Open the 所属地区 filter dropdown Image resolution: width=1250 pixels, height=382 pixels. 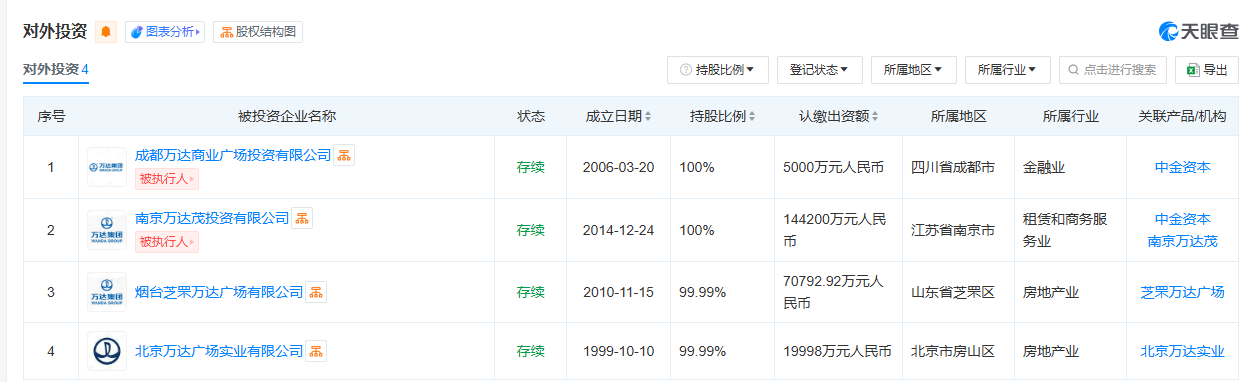pyautogui.click(x=914, y=70)
